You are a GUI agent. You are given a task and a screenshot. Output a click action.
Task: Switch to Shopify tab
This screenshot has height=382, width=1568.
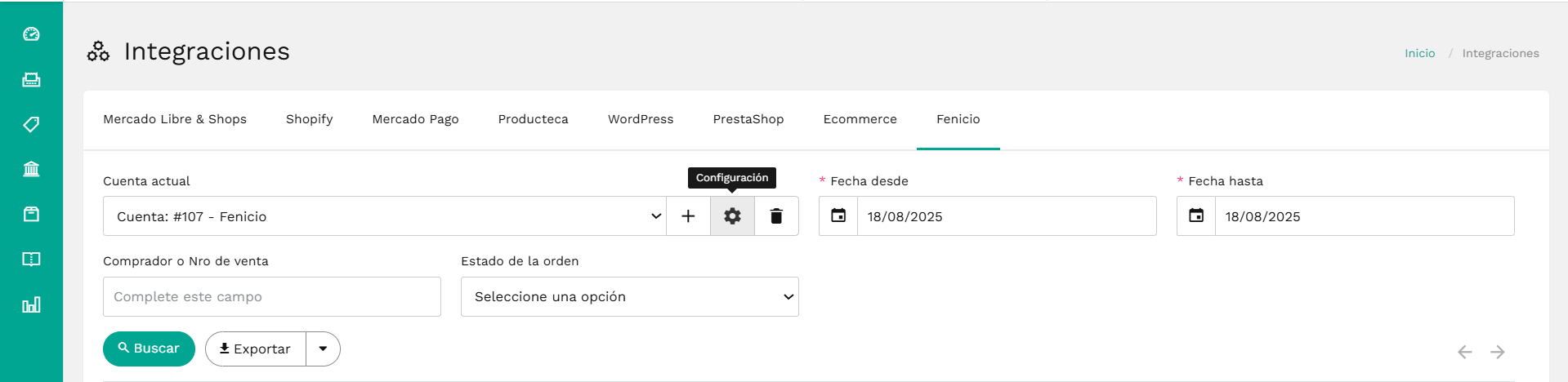pyautogui.click(x=310, y=119)
